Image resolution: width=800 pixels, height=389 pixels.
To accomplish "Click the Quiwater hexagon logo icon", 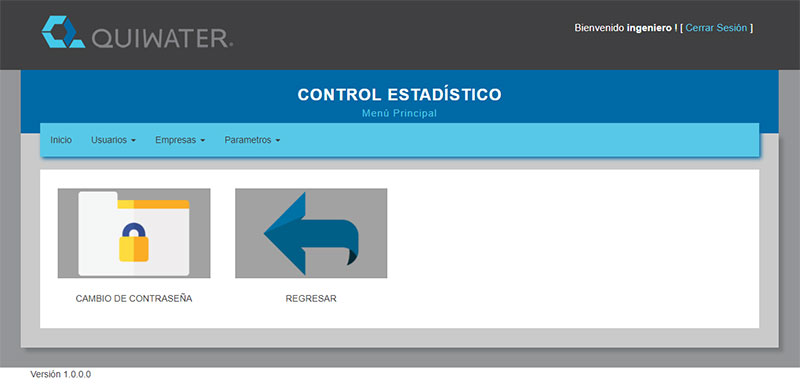I will pos(63,32).
